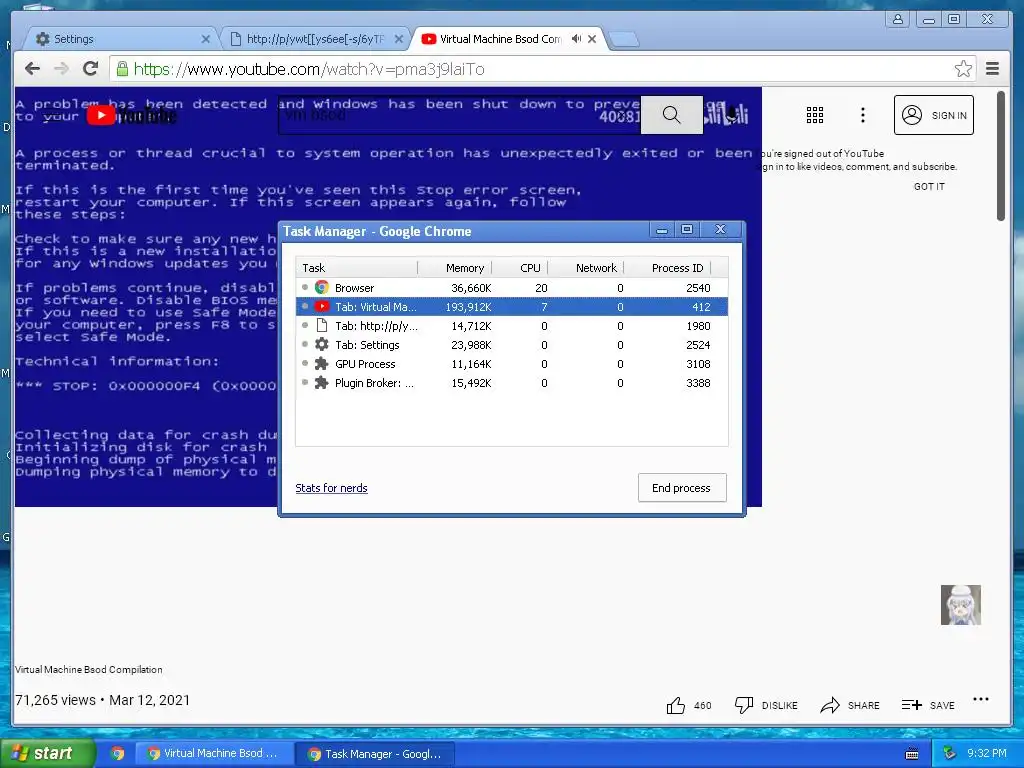Open the Chrome hamburger menu
Screen dimensions: 1024x768
(992, 69)
